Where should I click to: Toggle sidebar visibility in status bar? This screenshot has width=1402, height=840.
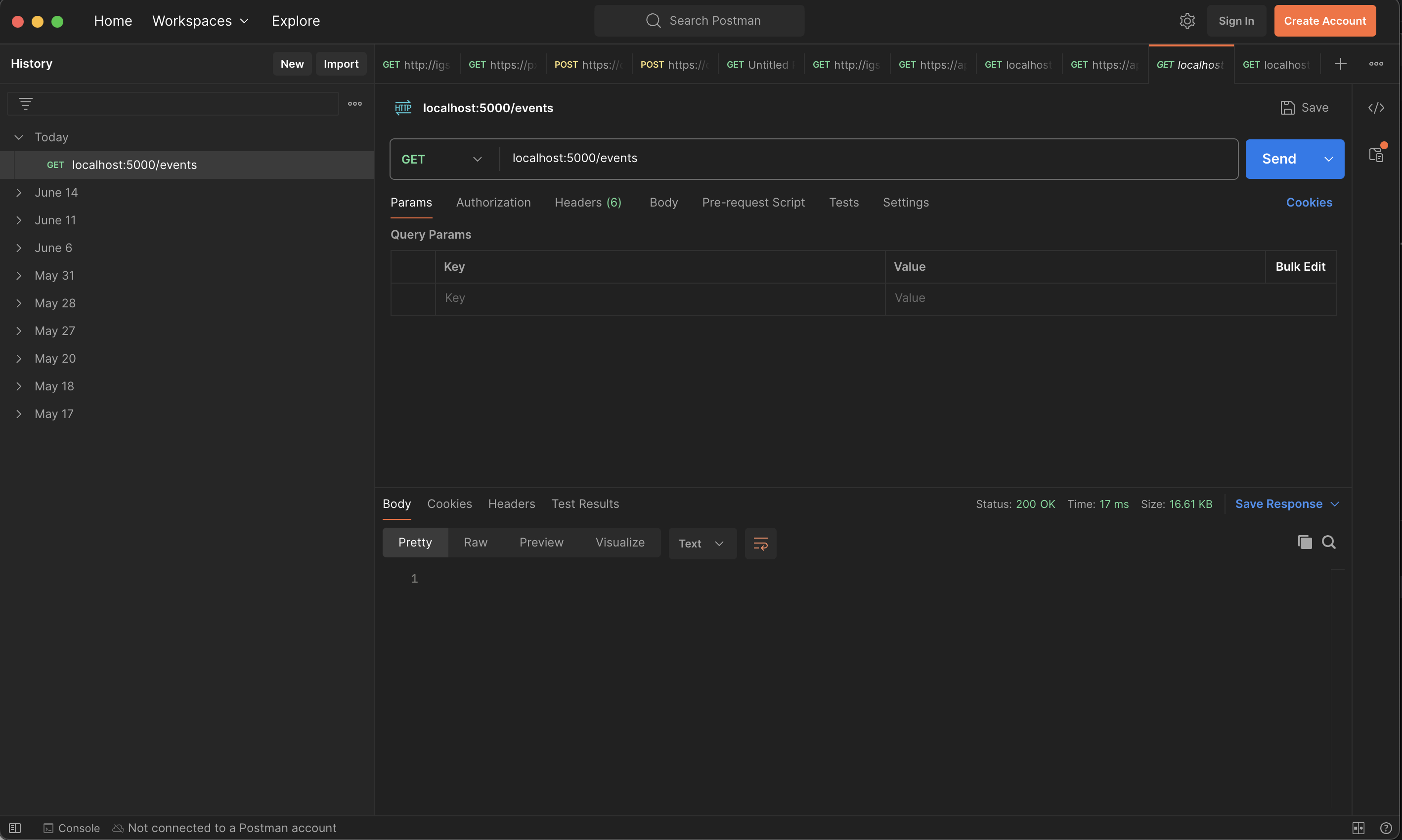(15, 828)
